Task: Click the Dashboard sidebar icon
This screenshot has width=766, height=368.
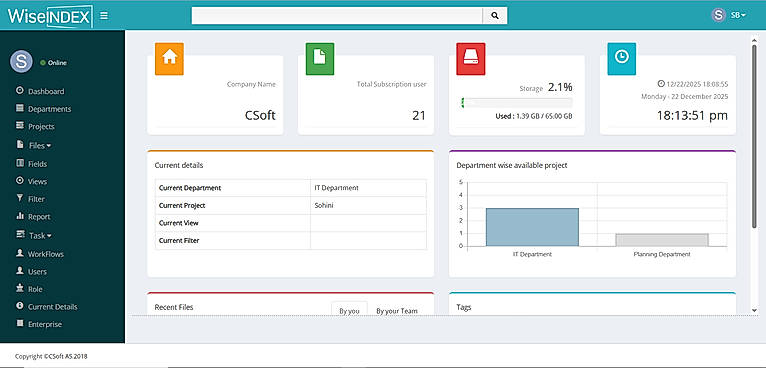Action: 20,91
